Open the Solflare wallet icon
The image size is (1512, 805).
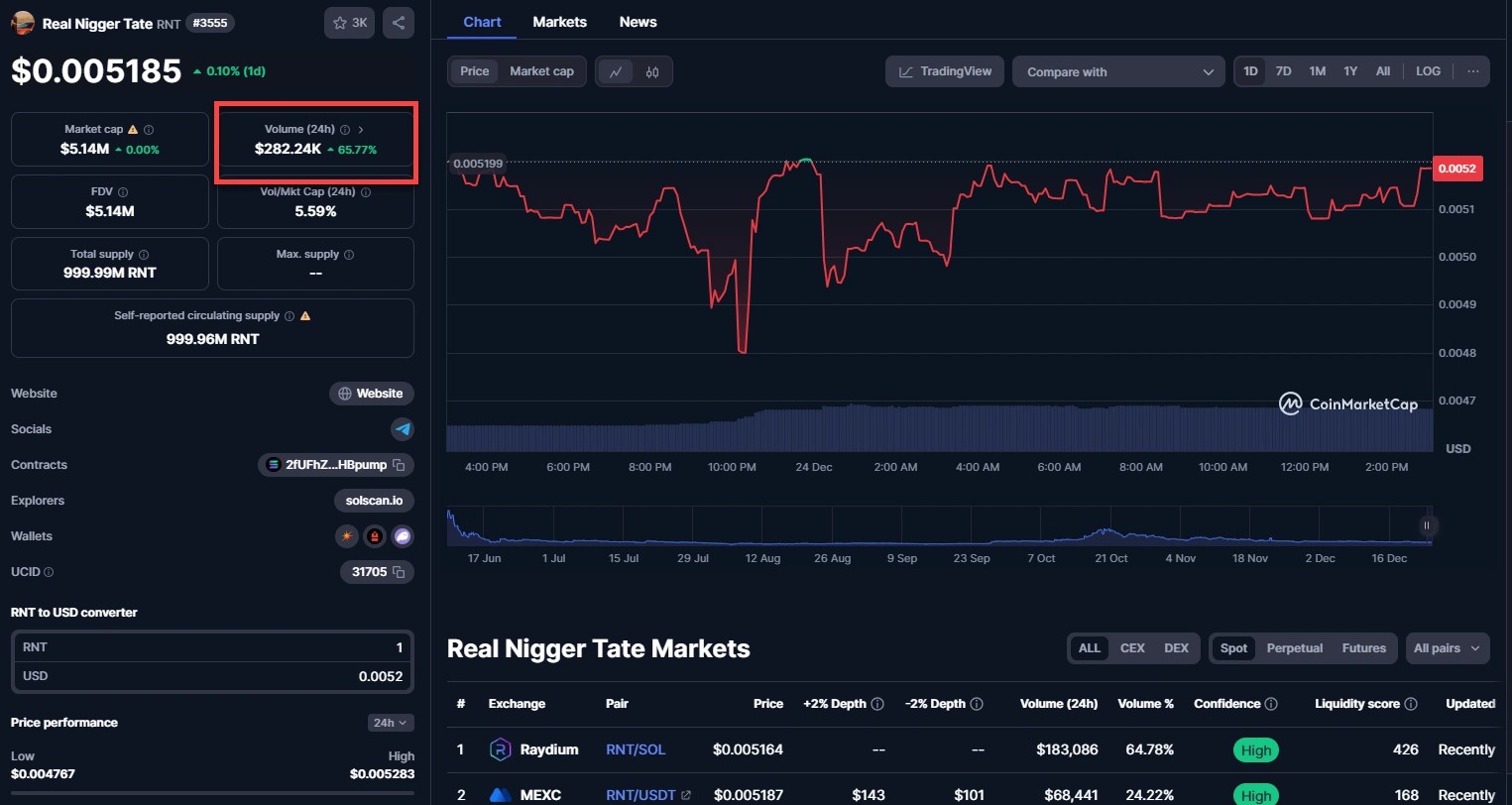click(347, 536)
